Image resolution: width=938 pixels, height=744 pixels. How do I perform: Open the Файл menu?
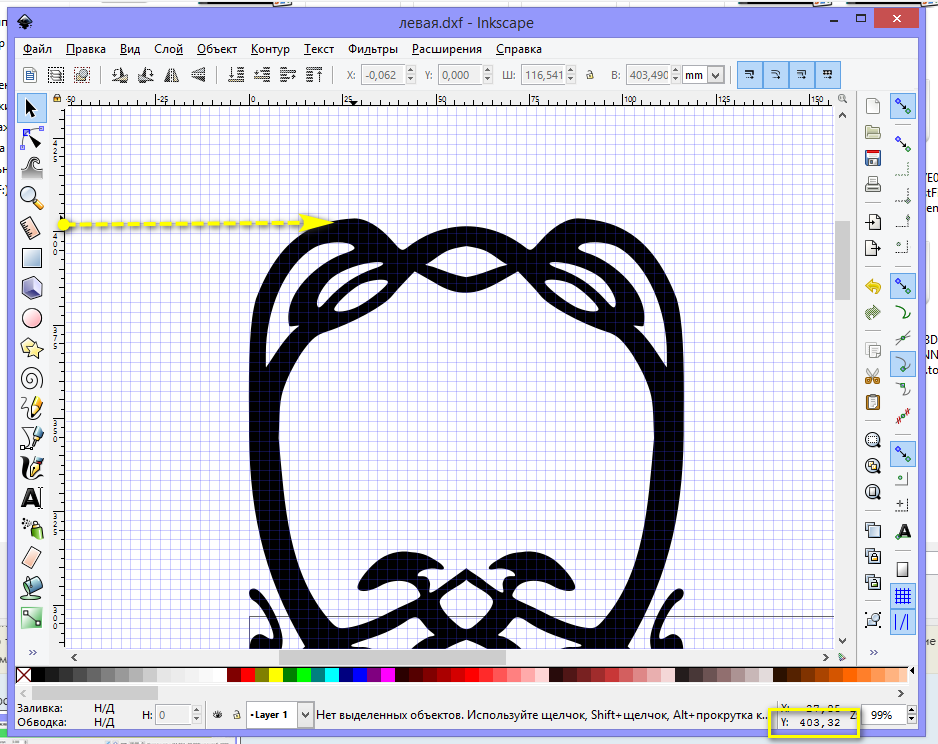point(37,49)
